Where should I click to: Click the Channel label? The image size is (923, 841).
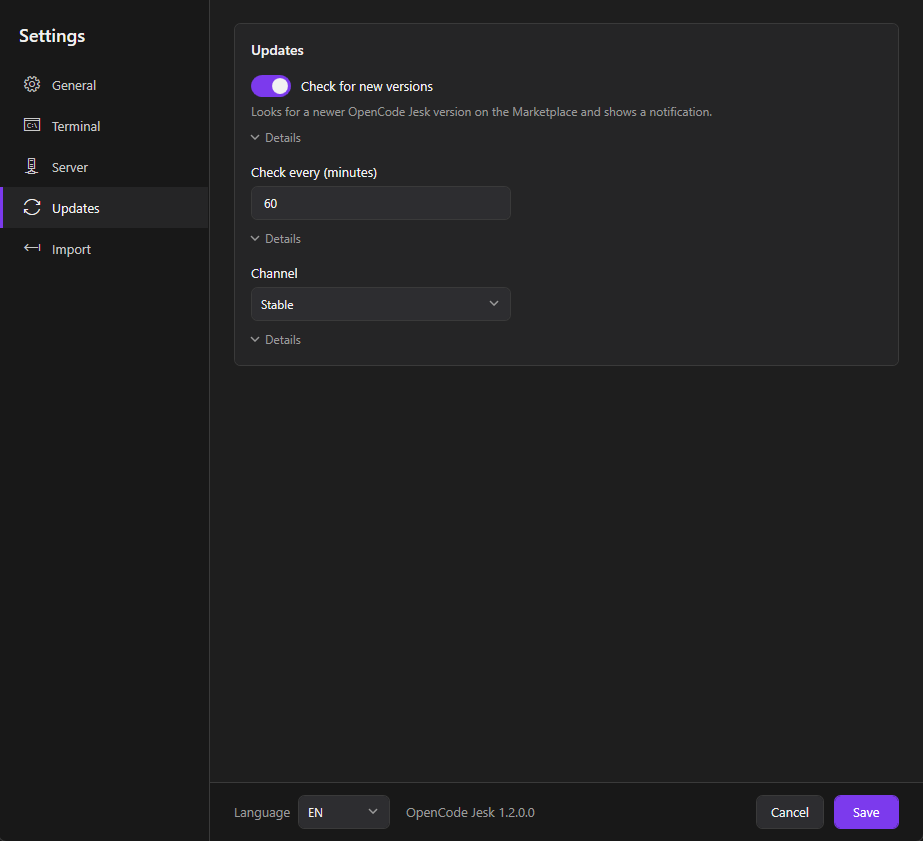tap(274, 274)
